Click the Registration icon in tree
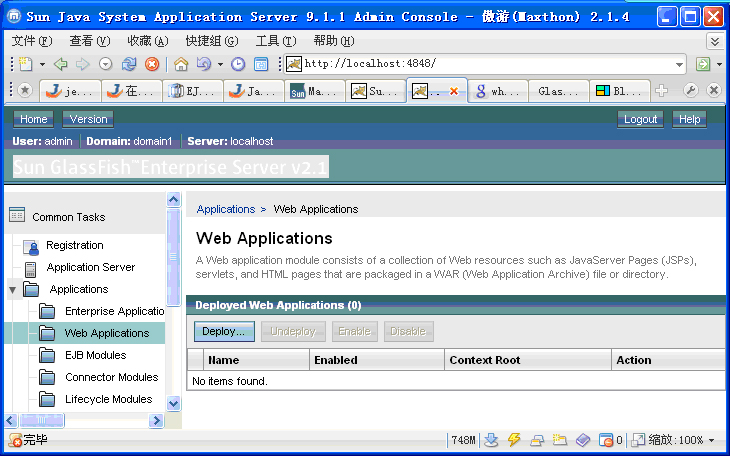This screenshot has height=456, width=730. click(x=31, y=246)
